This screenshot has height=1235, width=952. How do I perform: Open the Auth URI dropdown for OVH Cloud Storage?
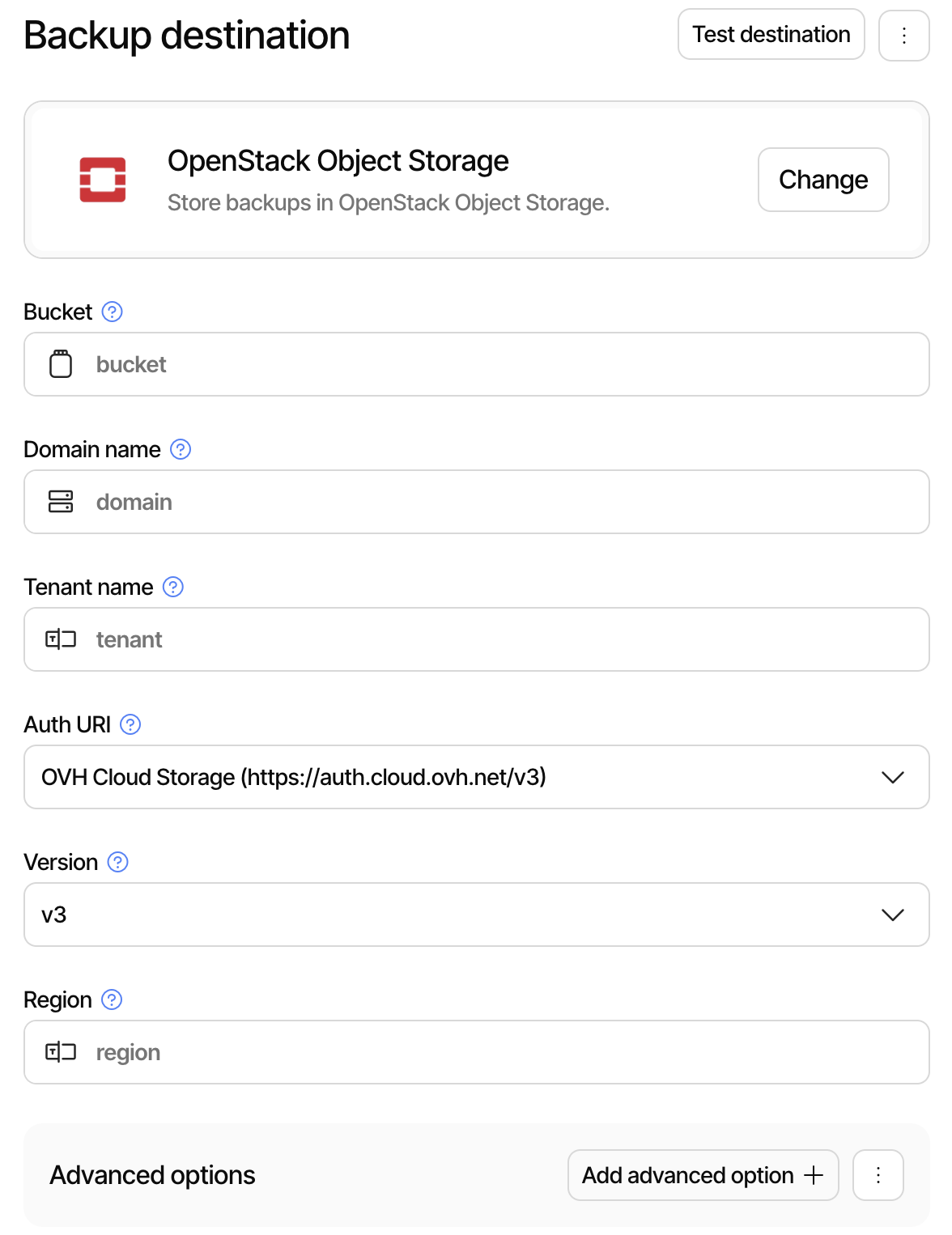pos(893,777)
